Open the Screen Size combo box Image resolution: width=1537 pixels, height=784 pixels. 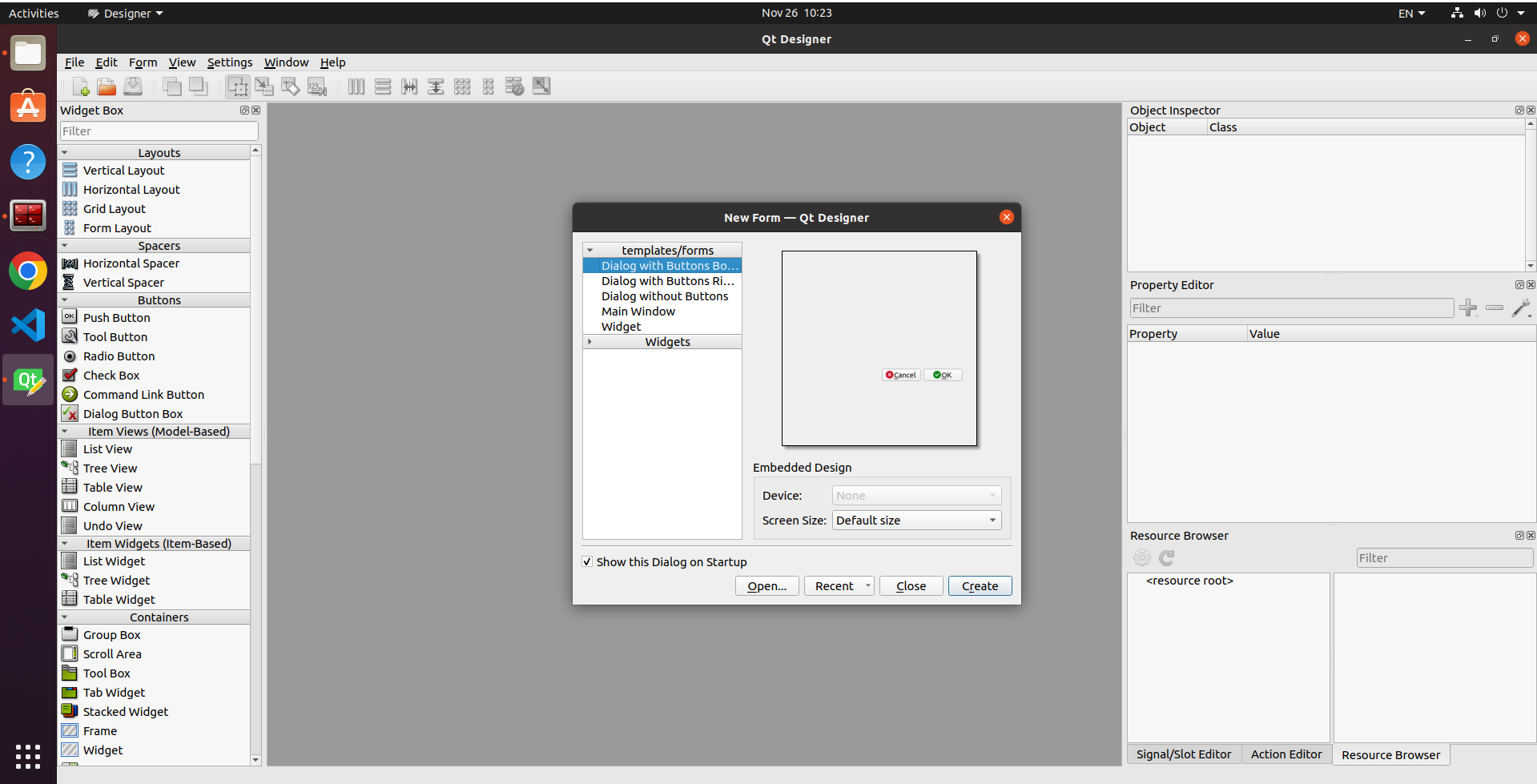[x=917, y=521]
